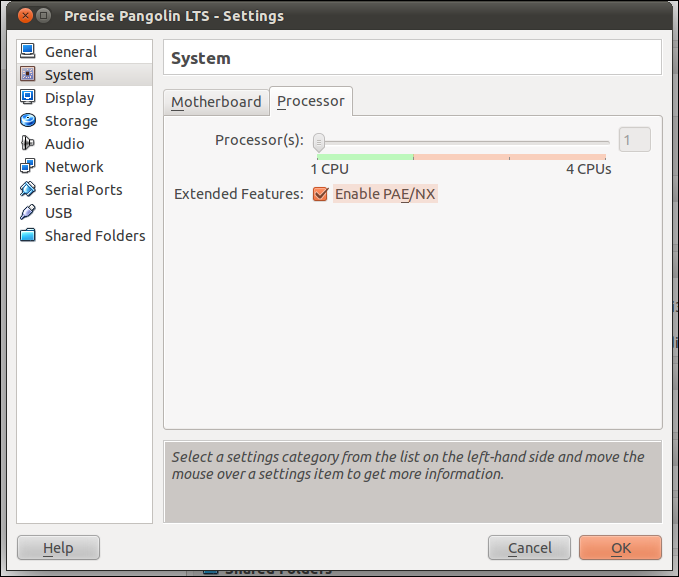Cancel the settings dialog
Screen dimensions: 679x577
(530, 548)
